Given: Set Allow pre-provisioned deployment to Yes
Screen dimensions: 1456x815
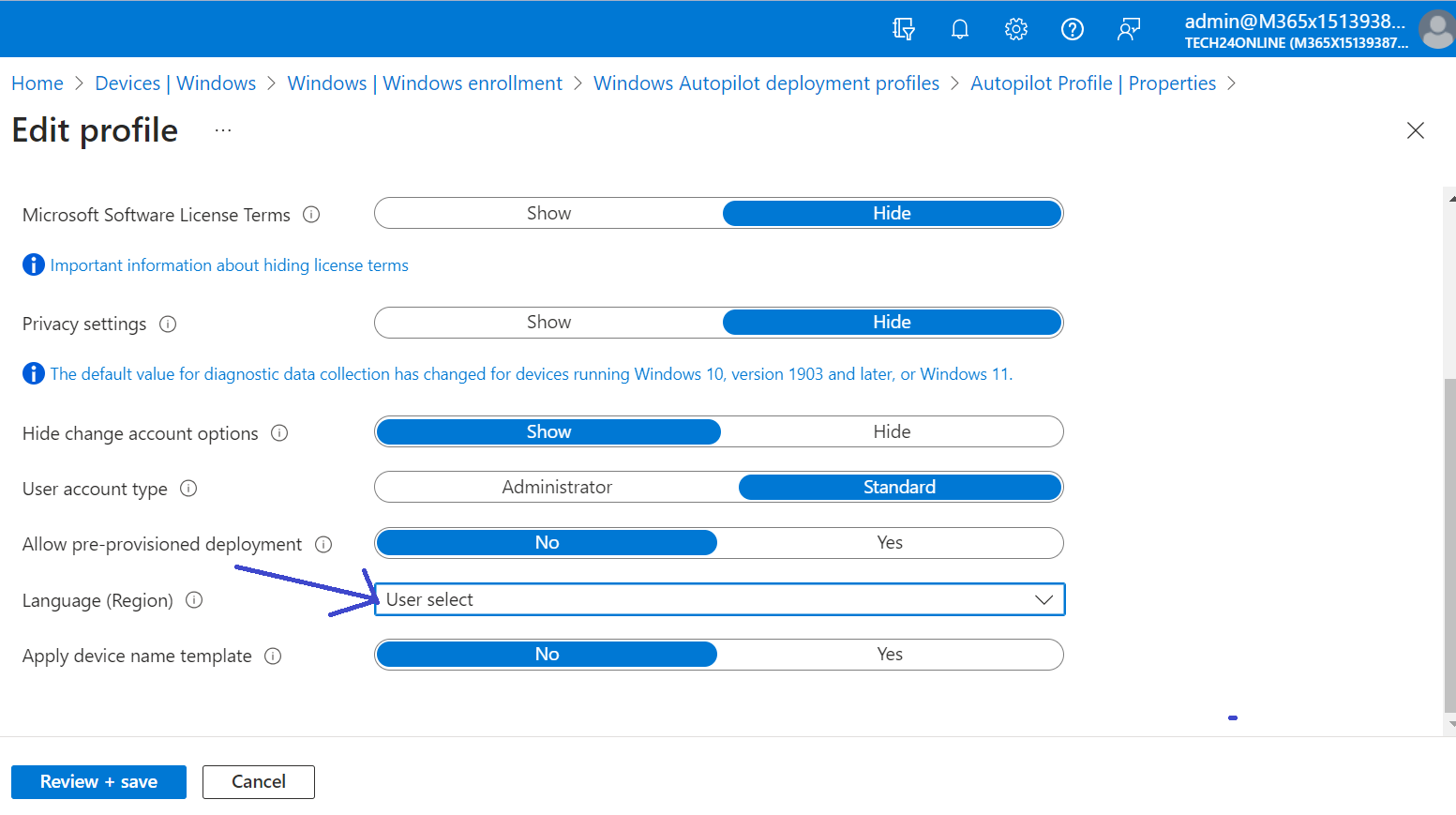Looking at the screenshot, I should [x=890, y=542].
